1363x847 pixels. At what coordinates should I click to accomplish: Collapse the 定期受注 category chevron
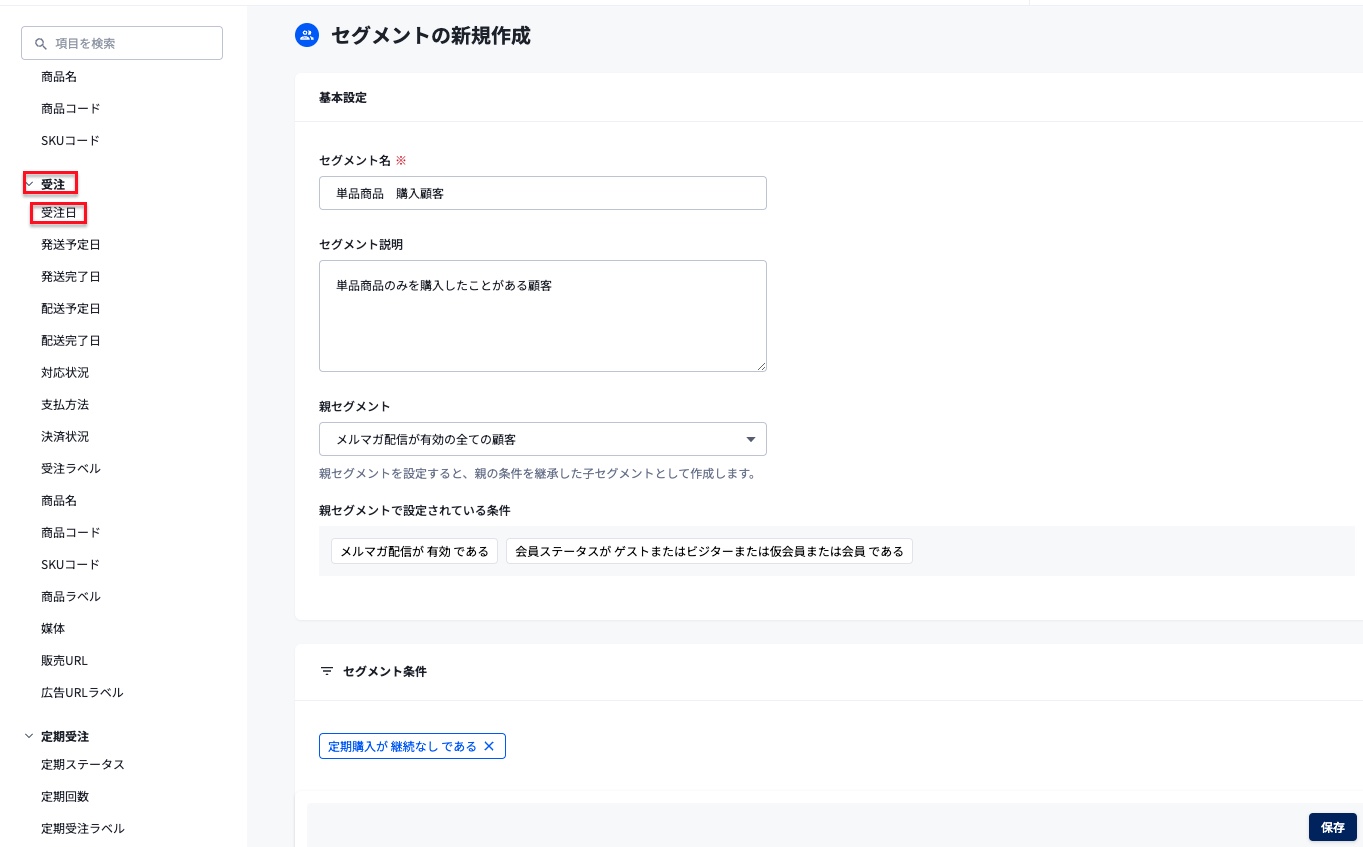(x=29, y=736)
